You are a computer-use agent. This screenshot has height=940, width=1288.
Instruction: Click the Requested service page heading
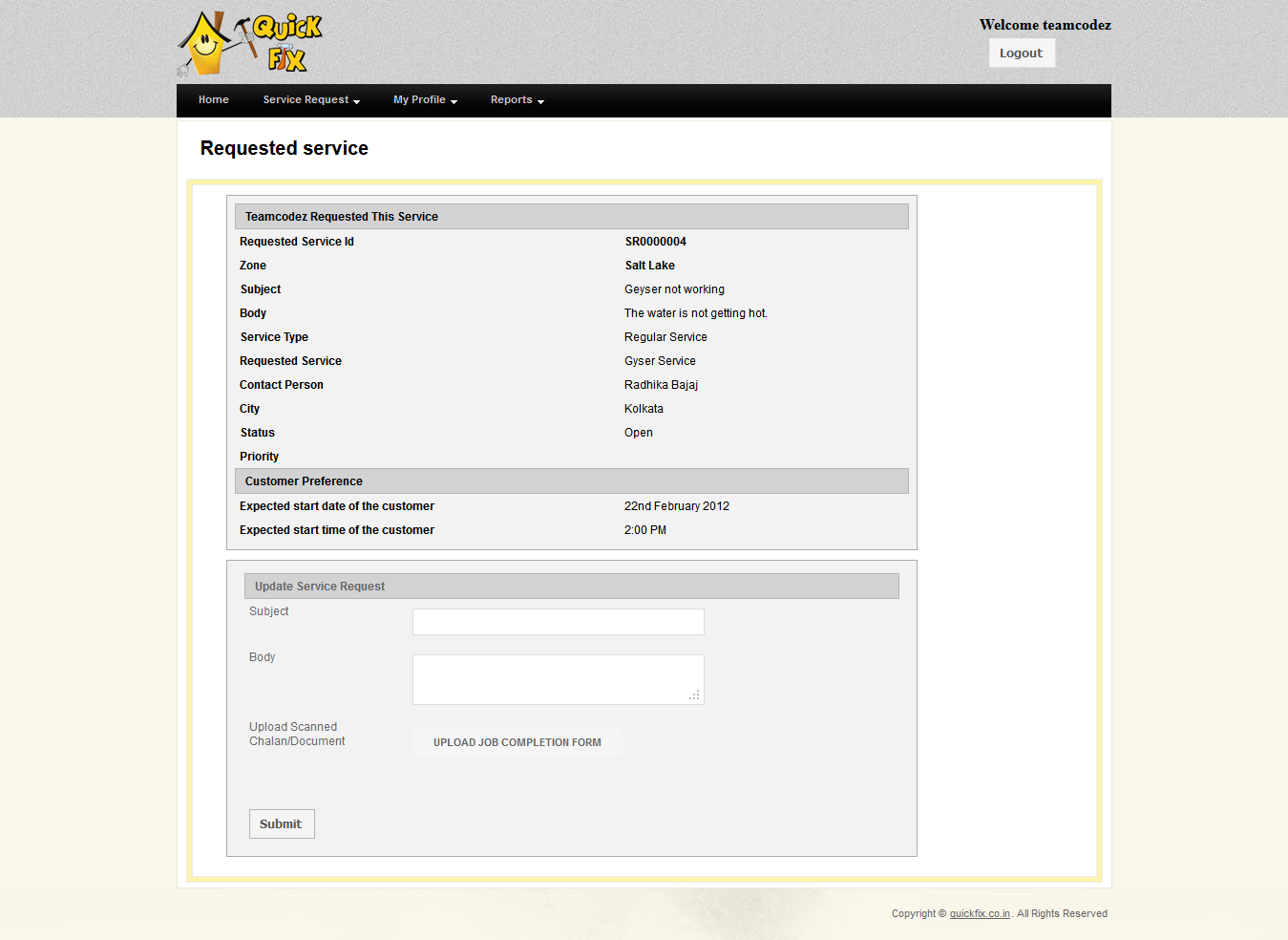pos(285,148)
